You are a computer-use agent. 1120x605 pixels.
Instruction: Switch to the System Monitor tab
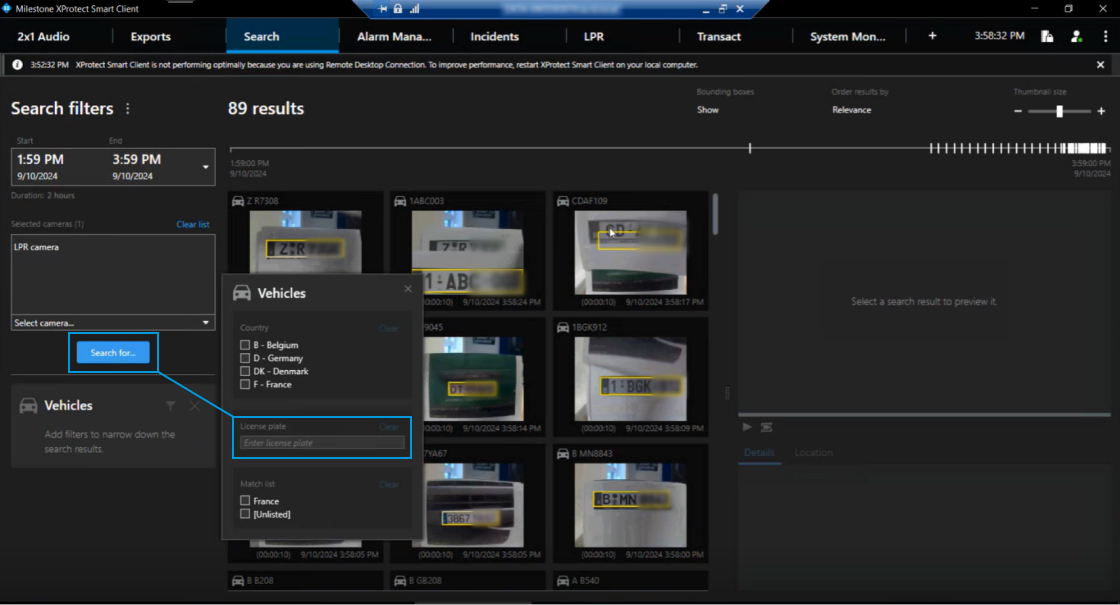pyautogui.click(x=848, y=36)
